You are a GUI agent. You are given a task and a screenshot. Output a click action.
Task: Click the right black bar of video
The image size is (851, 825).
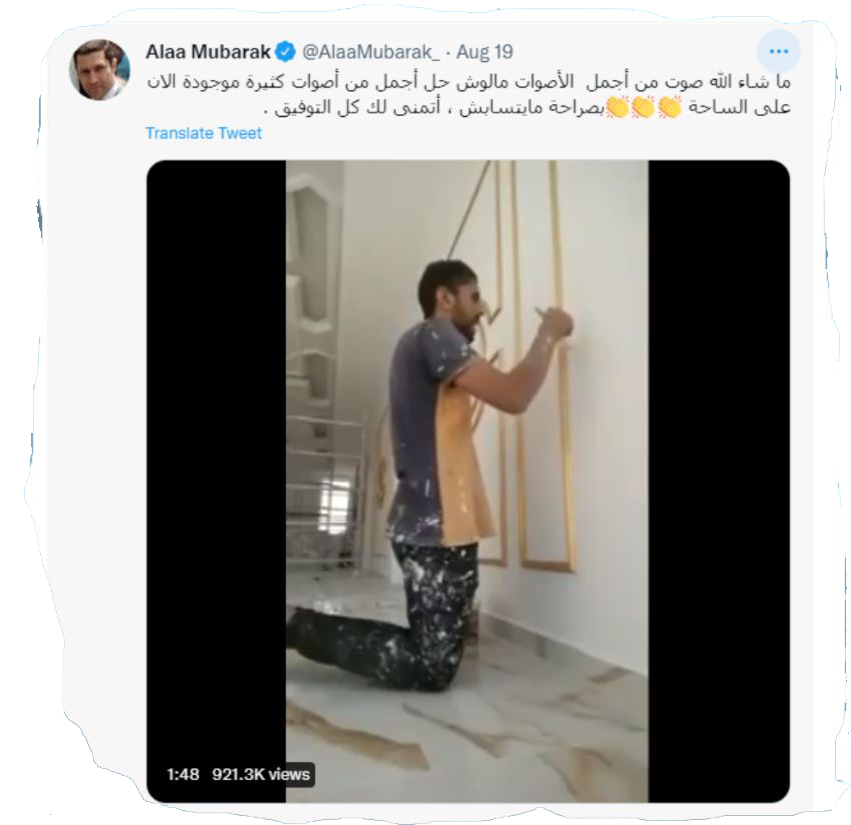point(719,481)
